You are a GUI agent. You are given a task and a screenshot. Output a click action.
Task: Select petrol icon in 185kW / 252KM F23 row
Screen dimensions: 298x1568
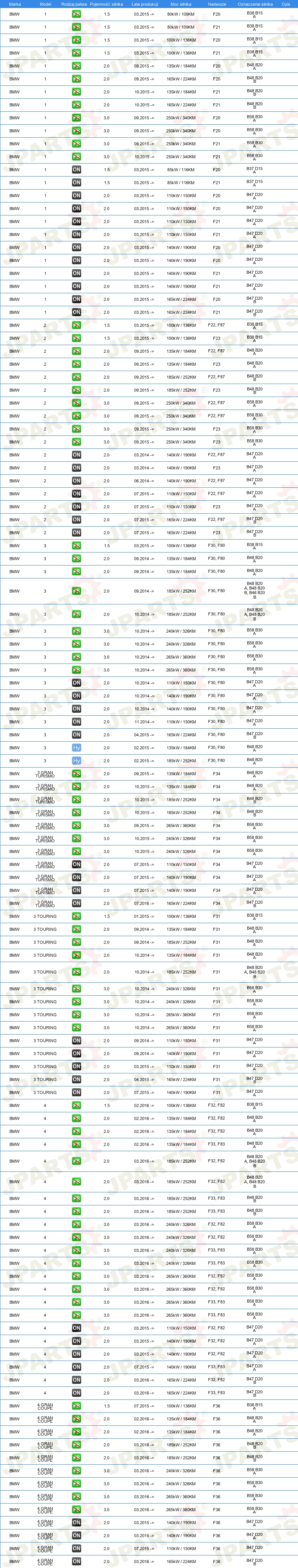click(76, 390)
